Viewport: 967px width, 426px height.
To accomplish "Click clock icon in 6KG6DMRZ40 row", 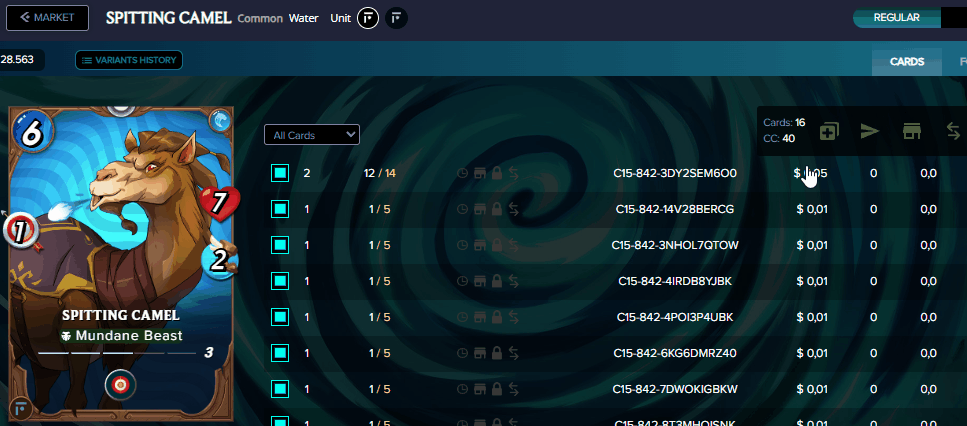I will 463,353.
